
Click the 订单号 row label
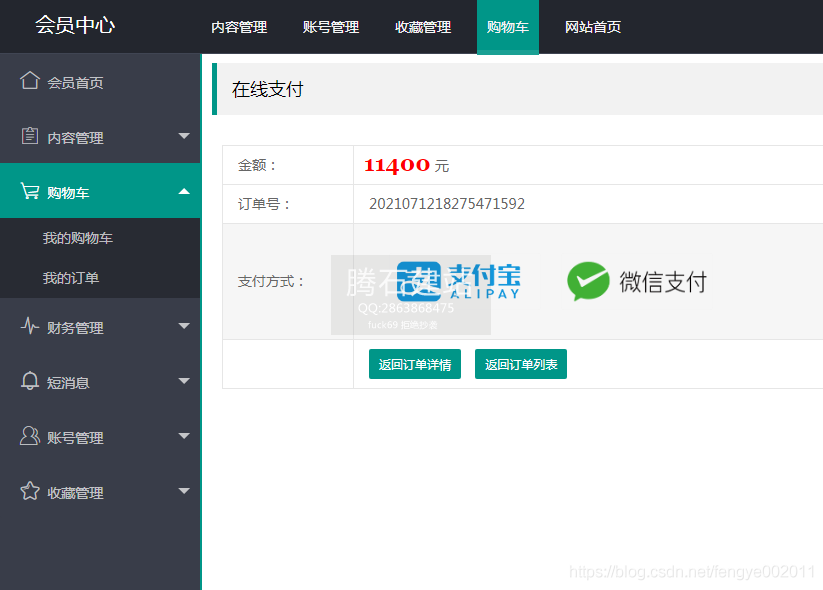tap(264, 204)
